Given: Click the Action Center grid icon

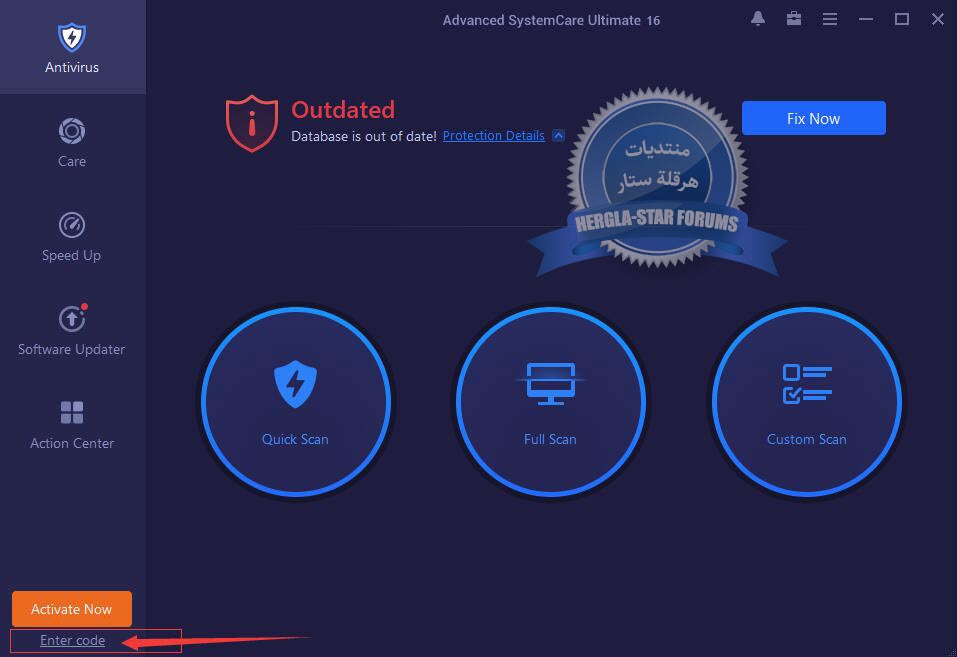Looking at the screenshot, I should (x=72, y=412).
